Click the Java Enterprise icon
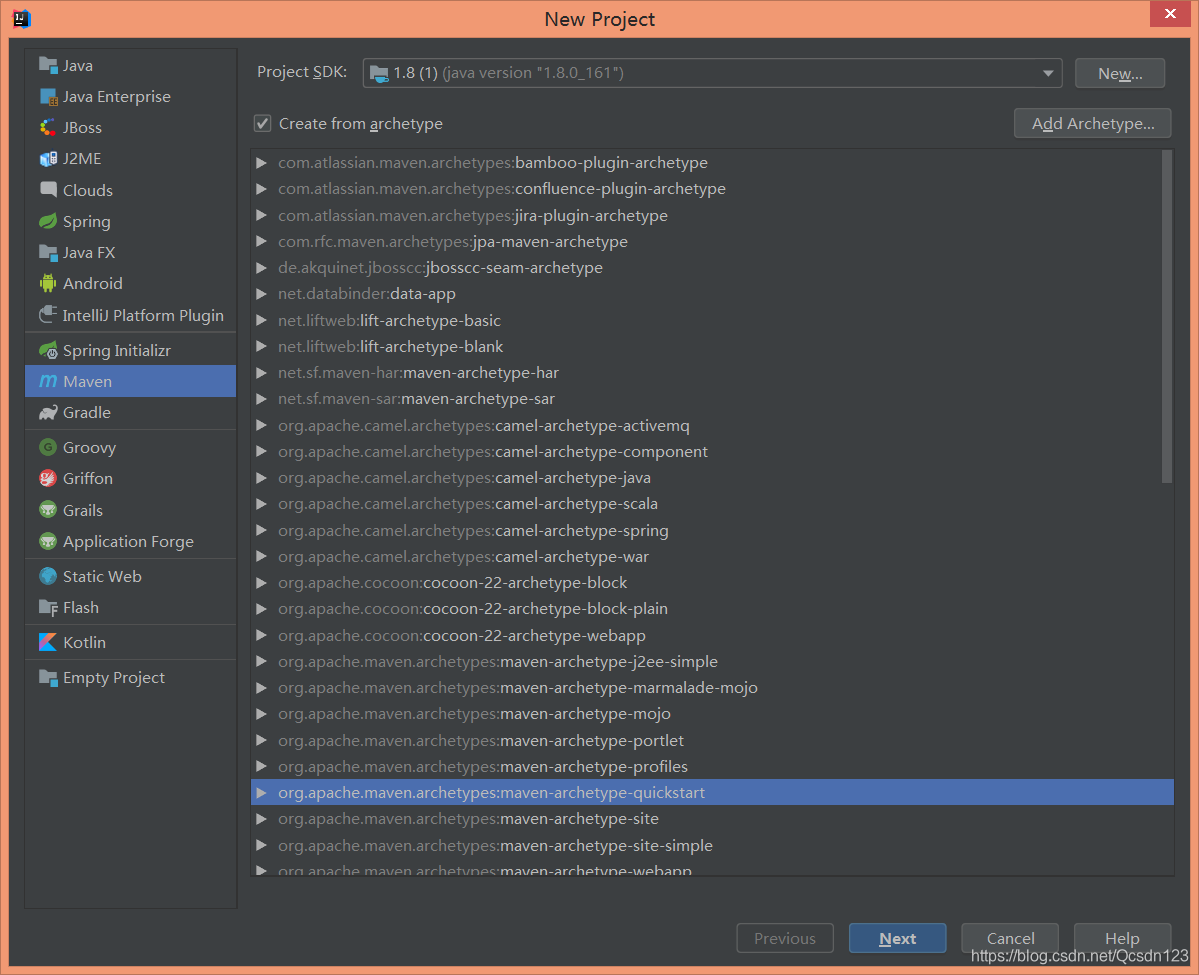Viewport: 1199px width, 975px height. pos(48,97)
